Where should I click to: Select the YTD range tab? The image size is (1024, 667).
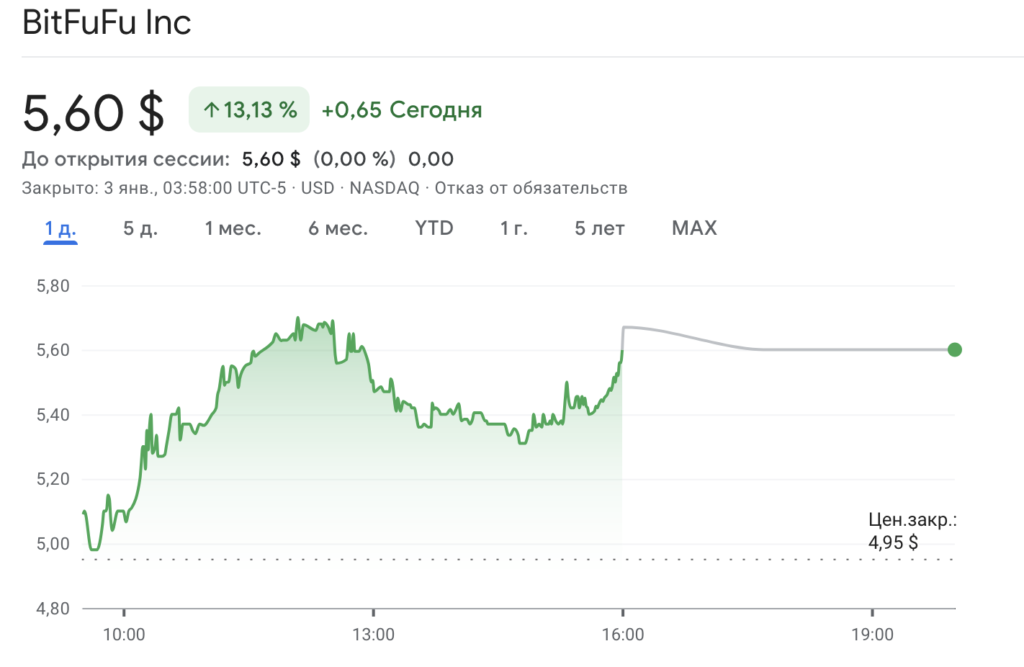(434, 228)
